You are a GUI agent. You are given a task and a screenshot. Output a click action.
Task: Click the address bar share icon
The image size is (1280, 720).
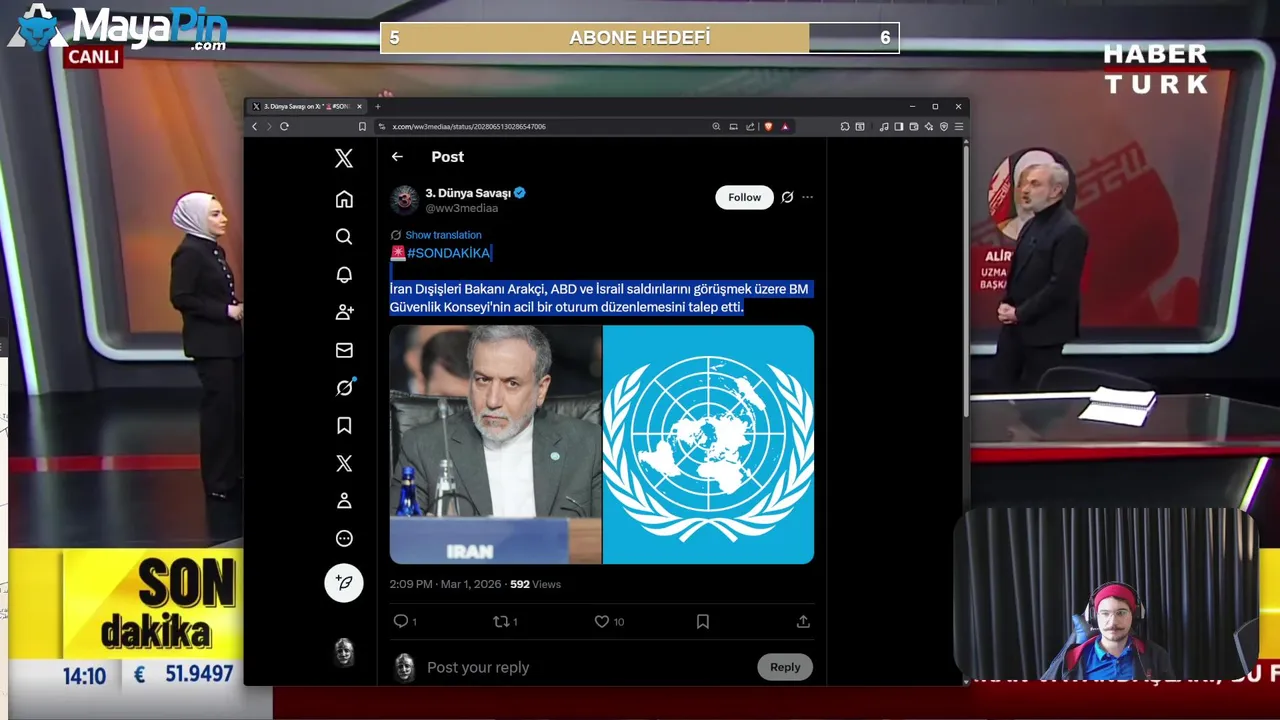point(750,126)
